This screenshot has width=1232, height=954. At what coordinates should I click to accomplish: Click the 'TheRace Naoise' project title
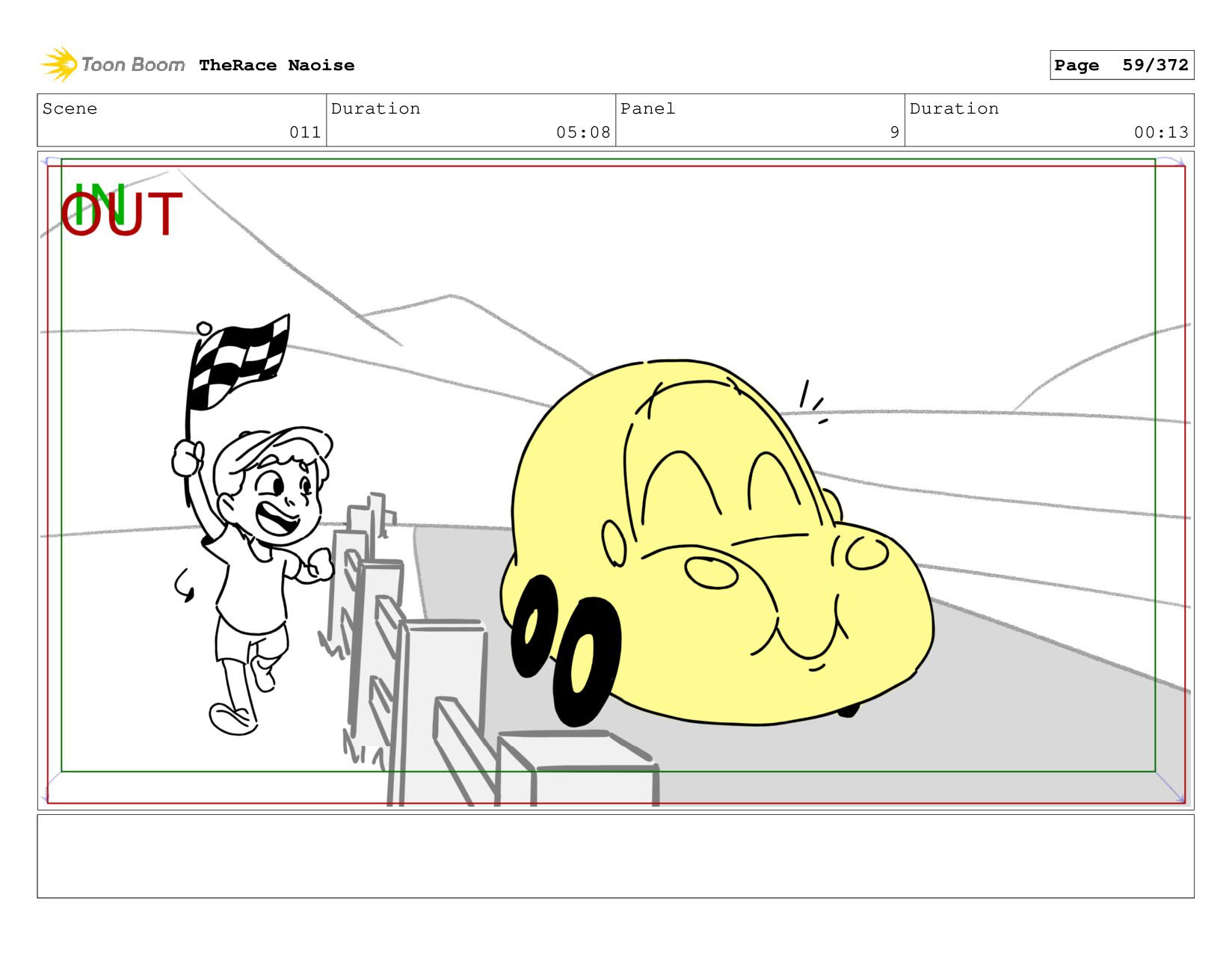click(x=277, y=65)
